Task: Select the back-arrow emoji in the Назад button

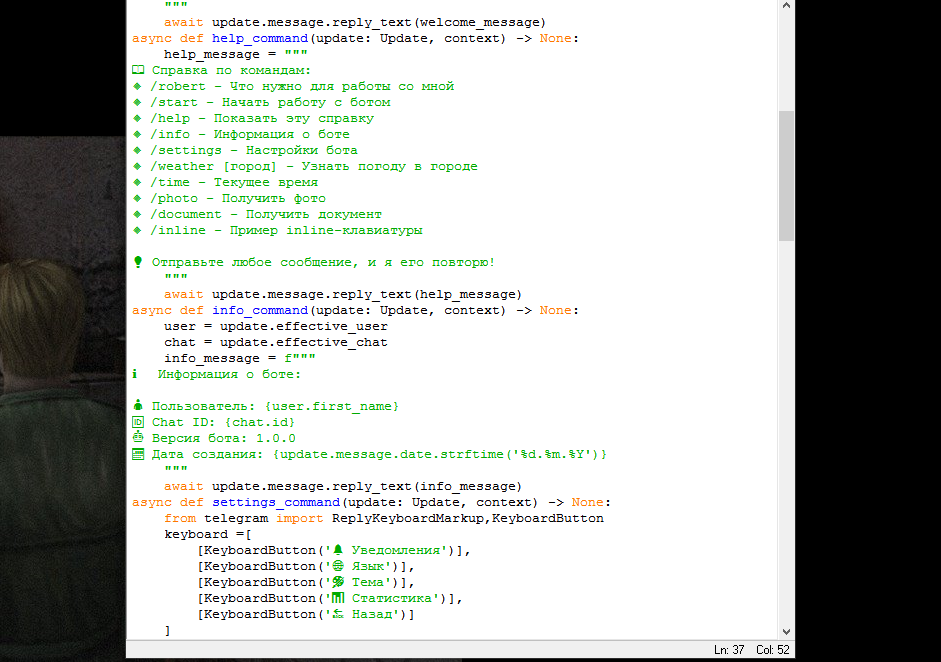Action: [338, 614]
